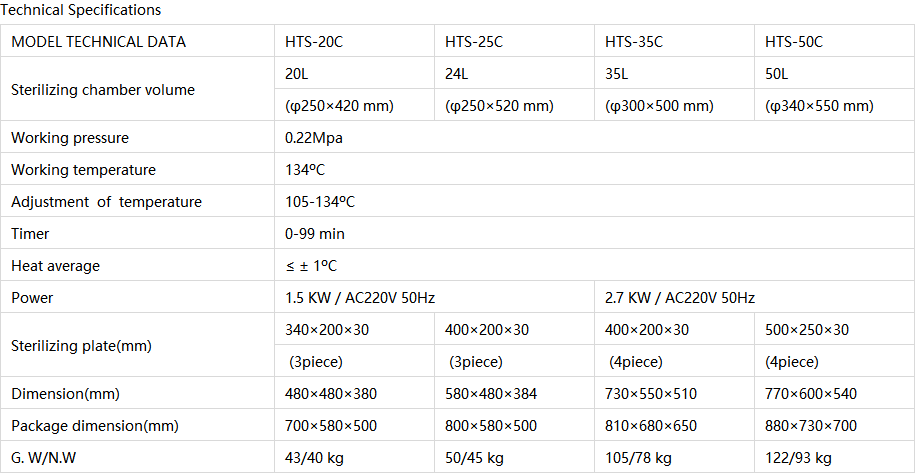
Task: Click the HTS-35C column header
Action: click(634, 42)
